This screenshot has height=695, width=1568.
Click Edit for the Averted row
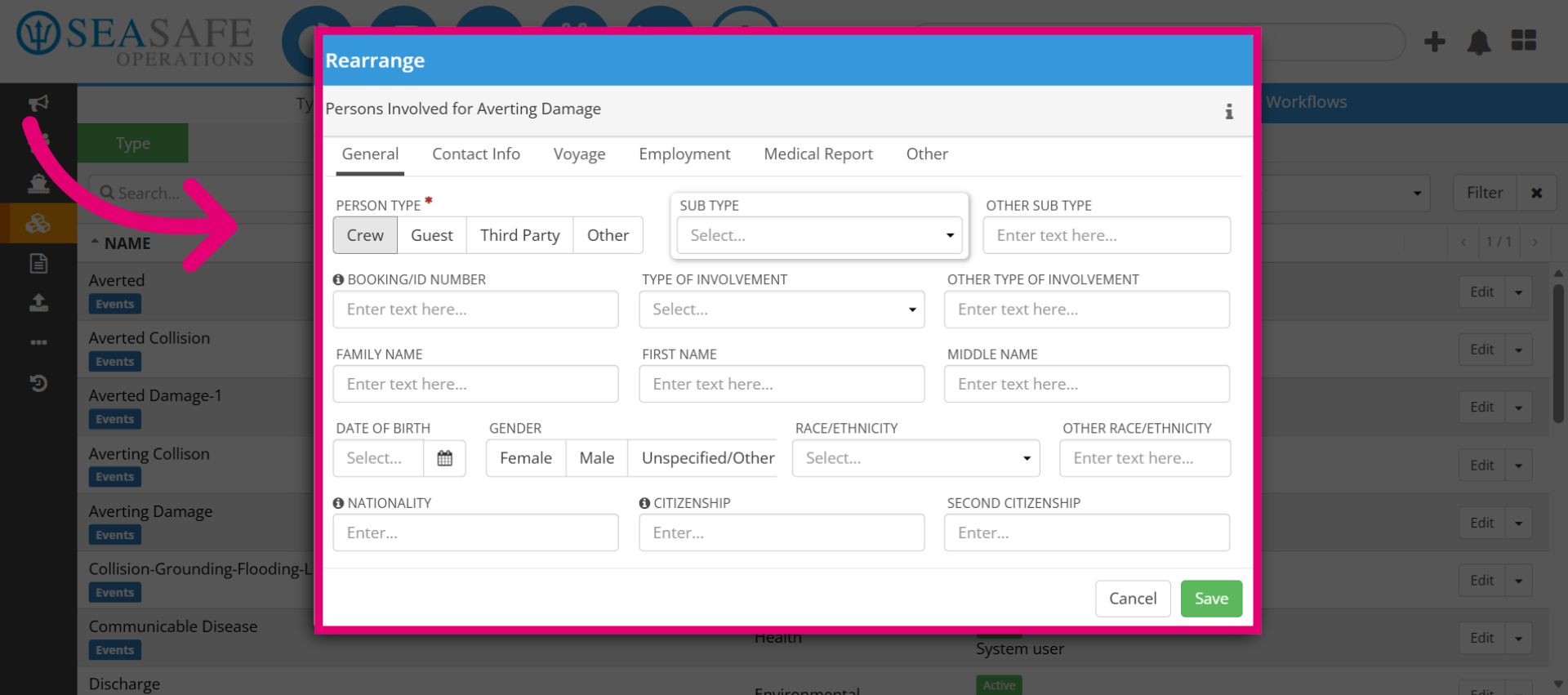[x=1481, y=292]
